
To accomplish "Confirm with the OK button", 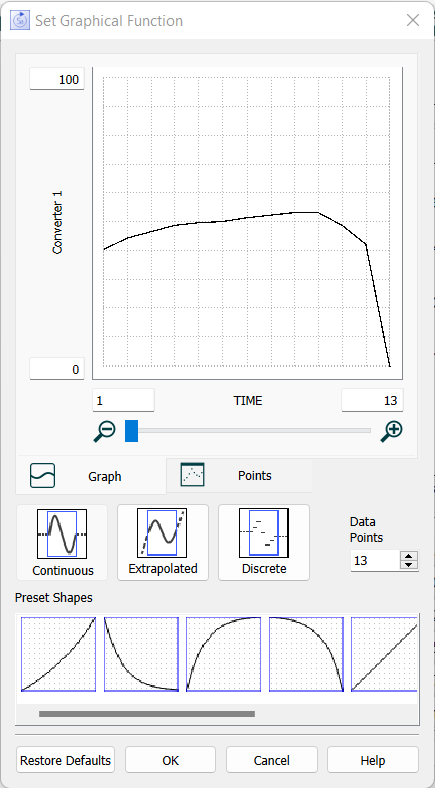I will click(170, 760).
